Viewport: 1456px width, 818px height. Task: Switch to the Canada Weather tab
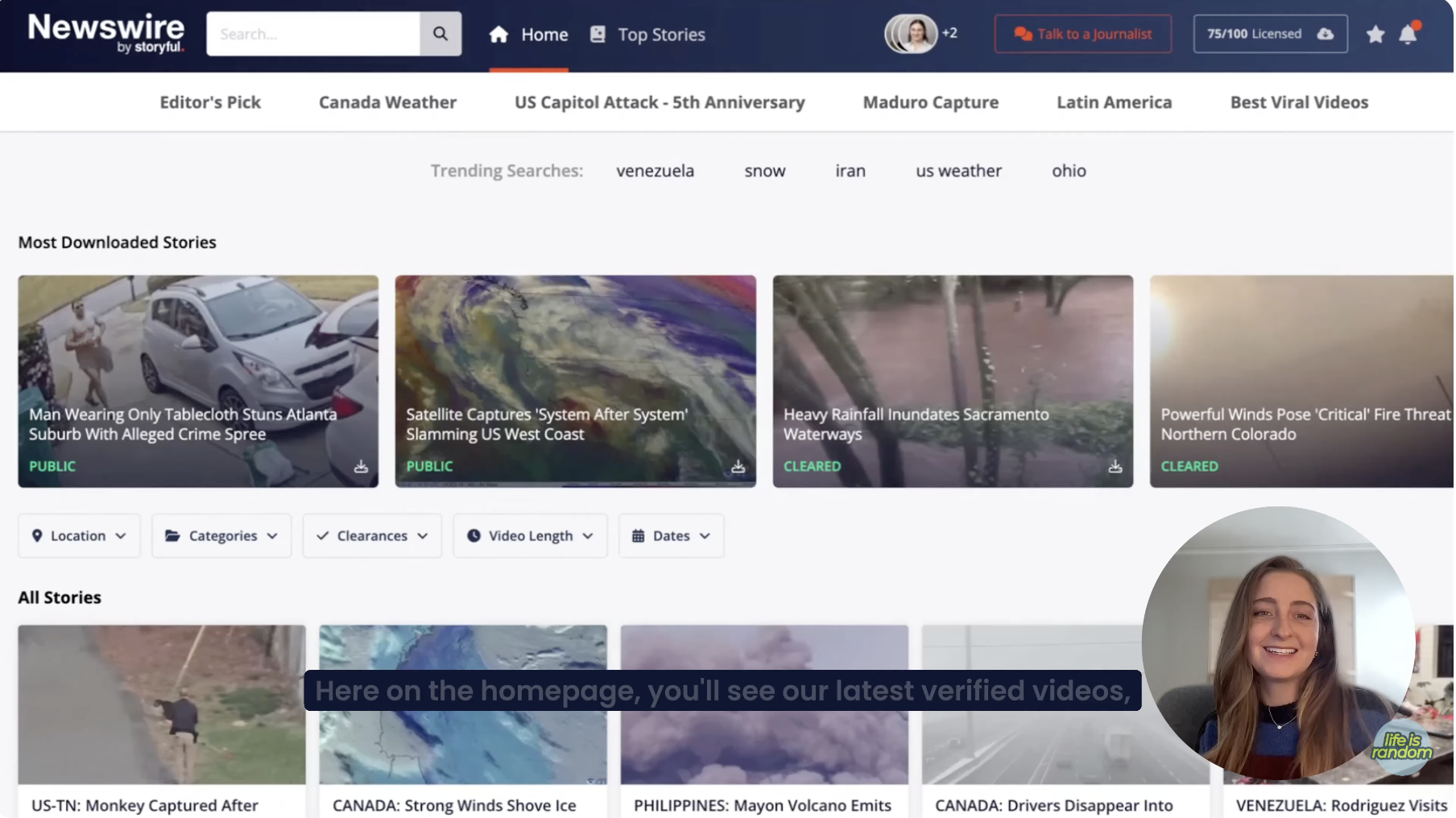[x=387, y=102]
